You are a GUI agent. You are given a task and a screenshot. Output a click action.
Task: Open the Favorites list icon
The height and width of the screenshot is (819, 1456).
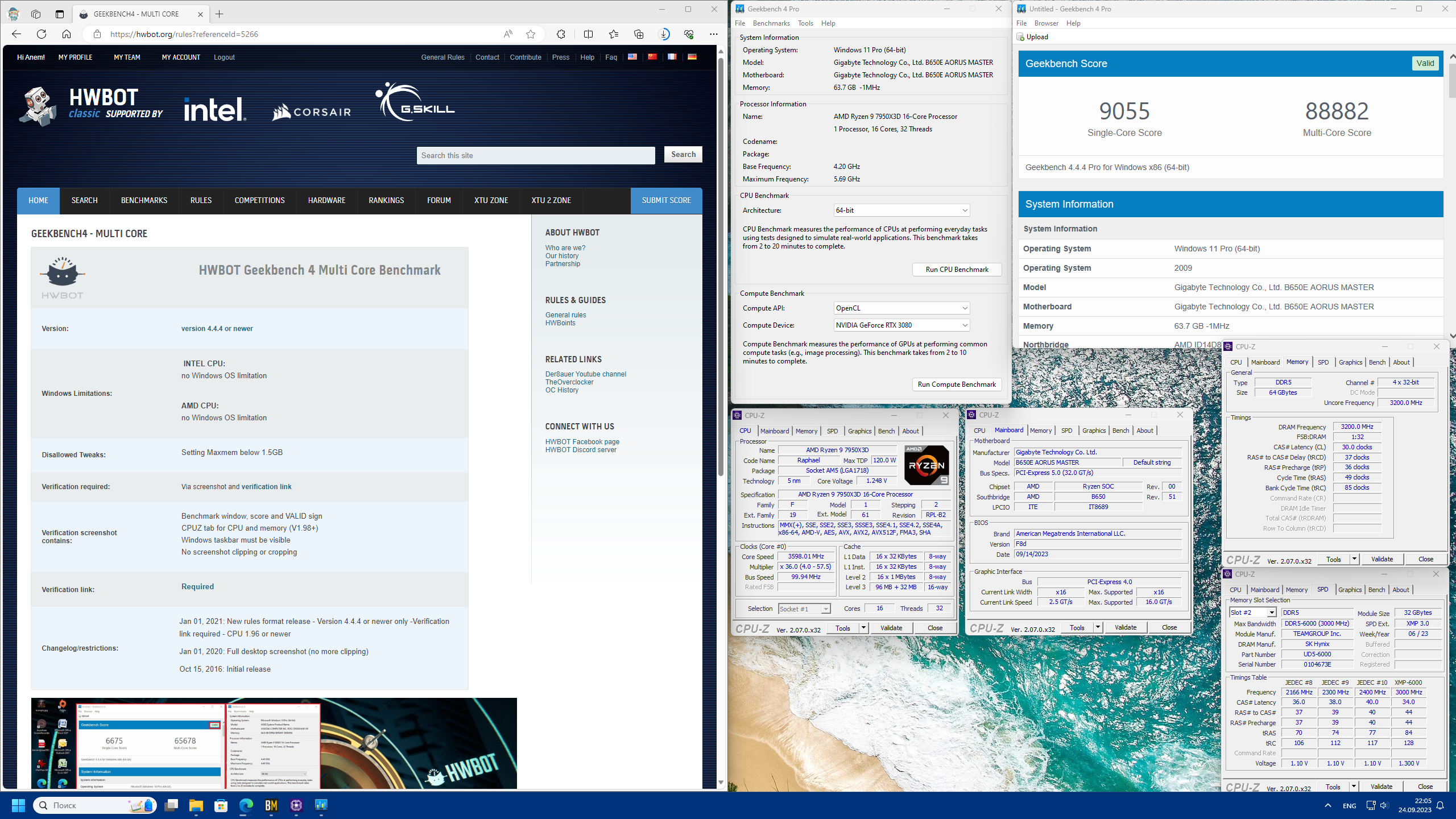pyautogui.click(x=613, y=34)
